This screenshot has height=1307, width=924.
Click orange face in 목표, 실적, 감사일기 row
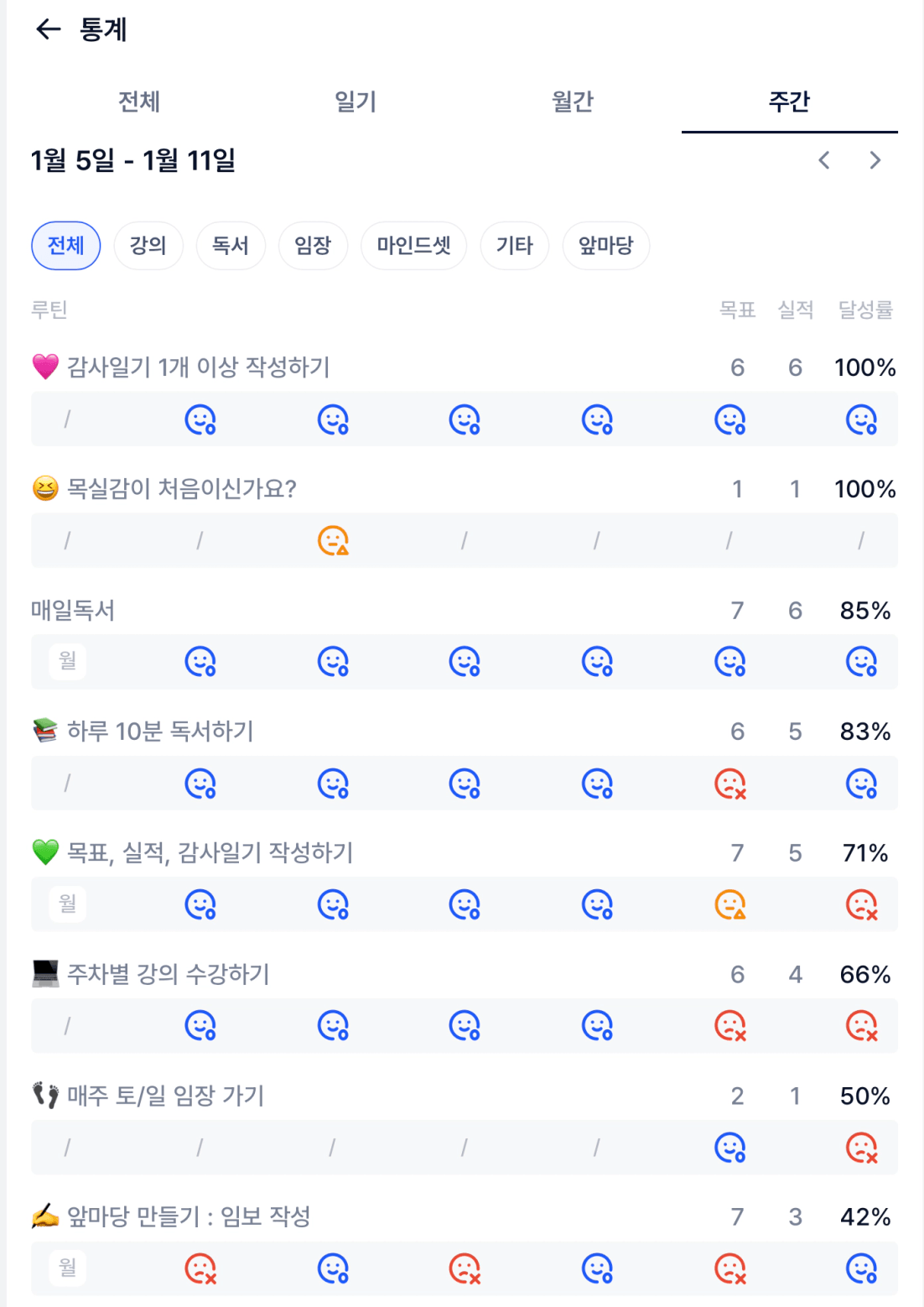tap(729, 904)
